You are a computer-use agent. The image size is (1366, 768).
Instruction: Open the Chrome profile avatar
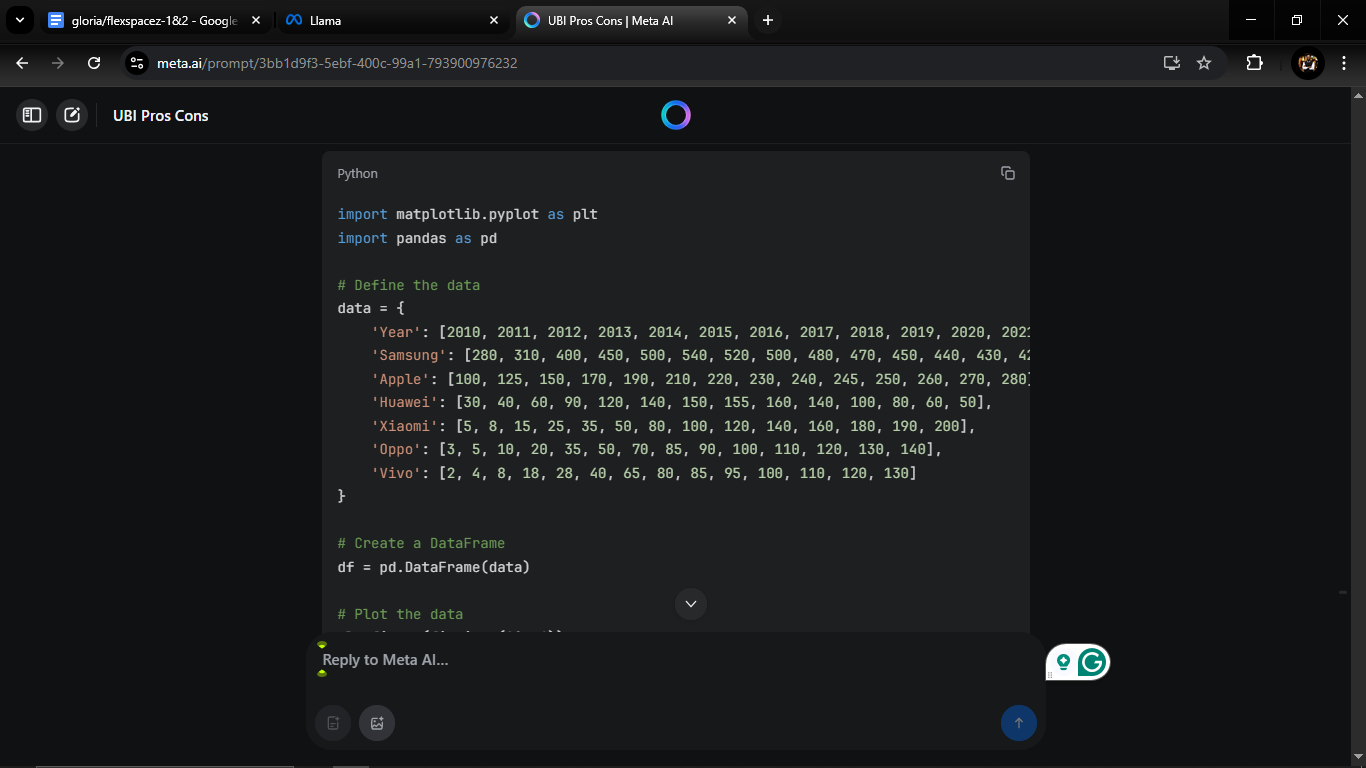coord(1308,63)
